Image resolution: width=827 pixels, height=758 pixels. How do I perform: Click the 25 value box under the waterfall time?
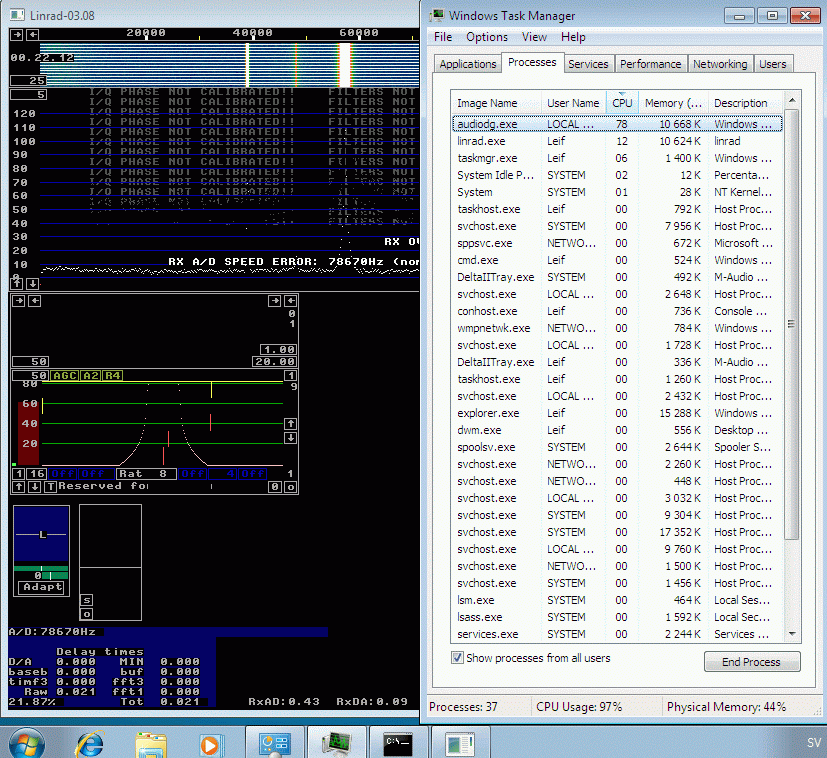pos(28,80)
